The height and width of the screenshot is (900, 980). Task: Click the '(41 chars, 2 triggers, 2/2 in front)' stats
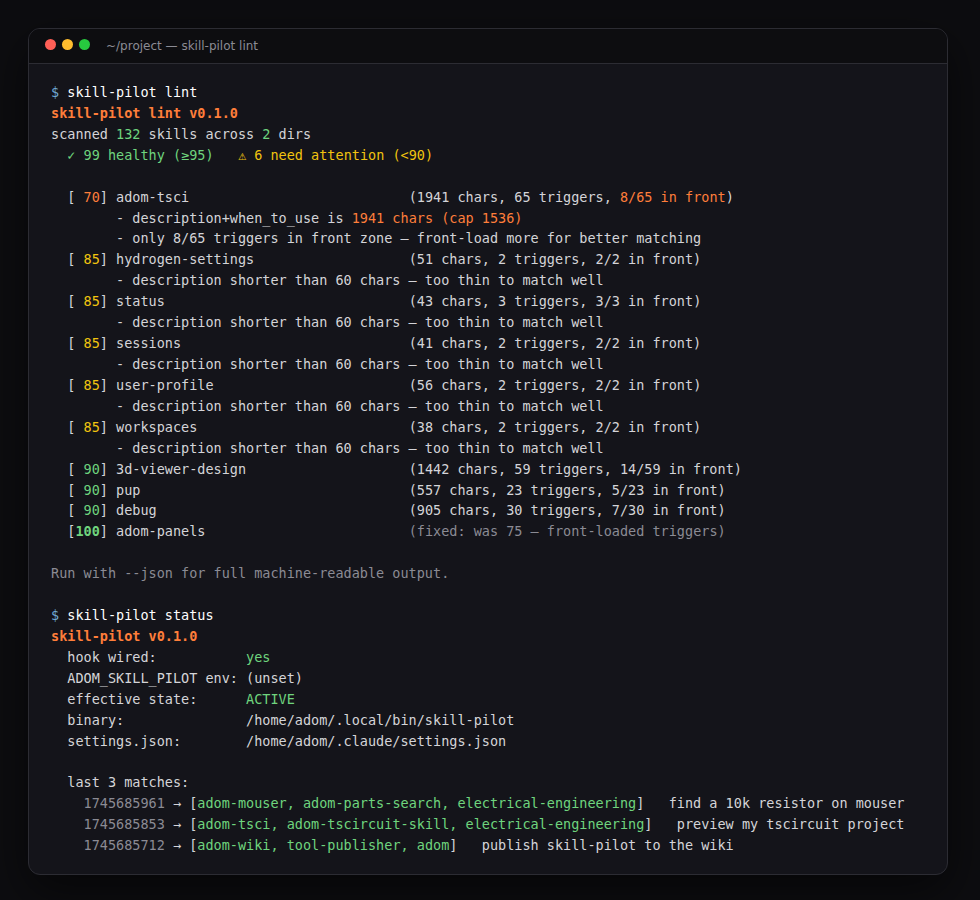(x=554, y=343)
